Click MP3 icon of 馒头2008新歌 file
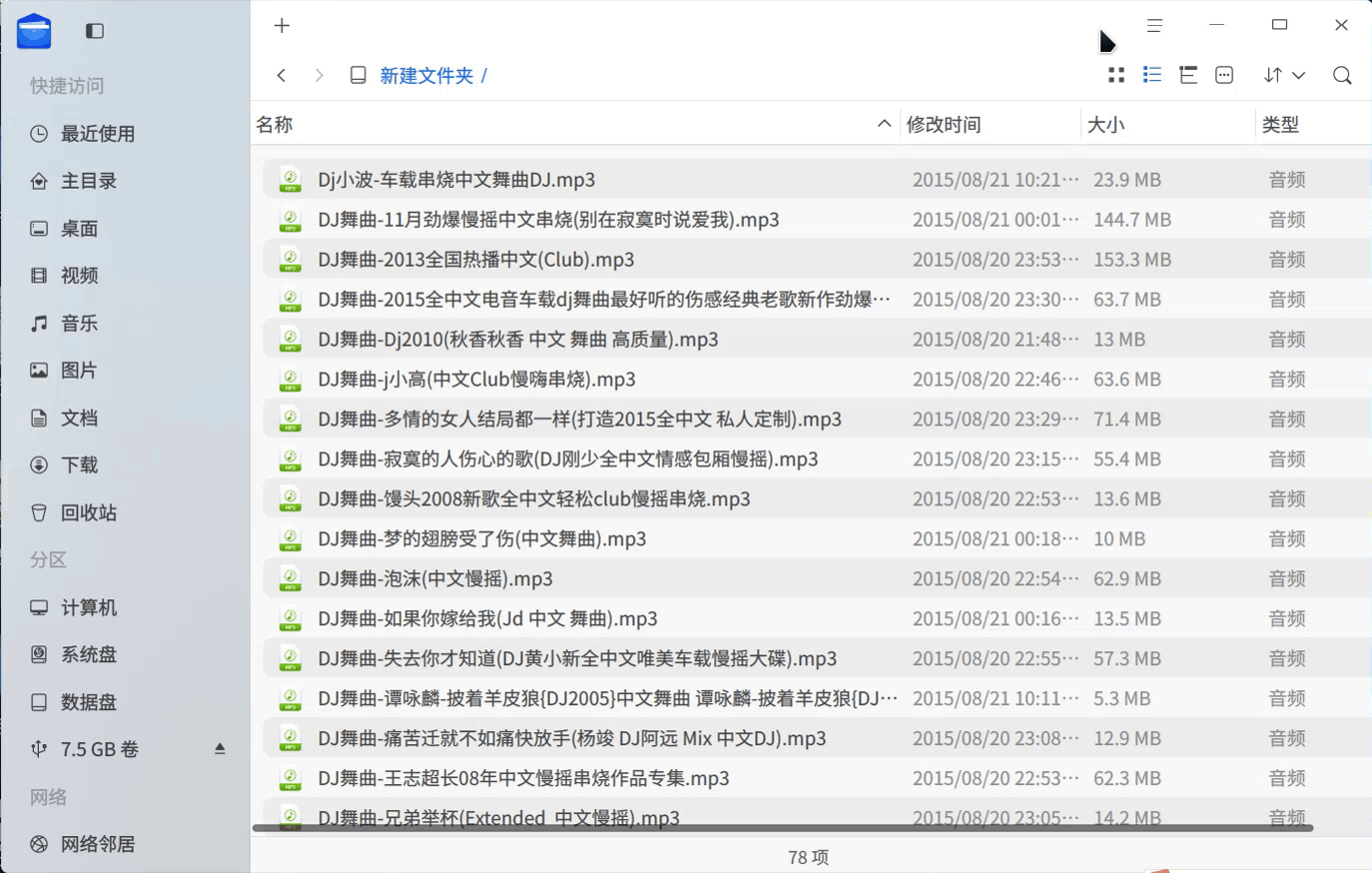Image resolution: width=1372 pixels, height=873 pixels. 290,499
